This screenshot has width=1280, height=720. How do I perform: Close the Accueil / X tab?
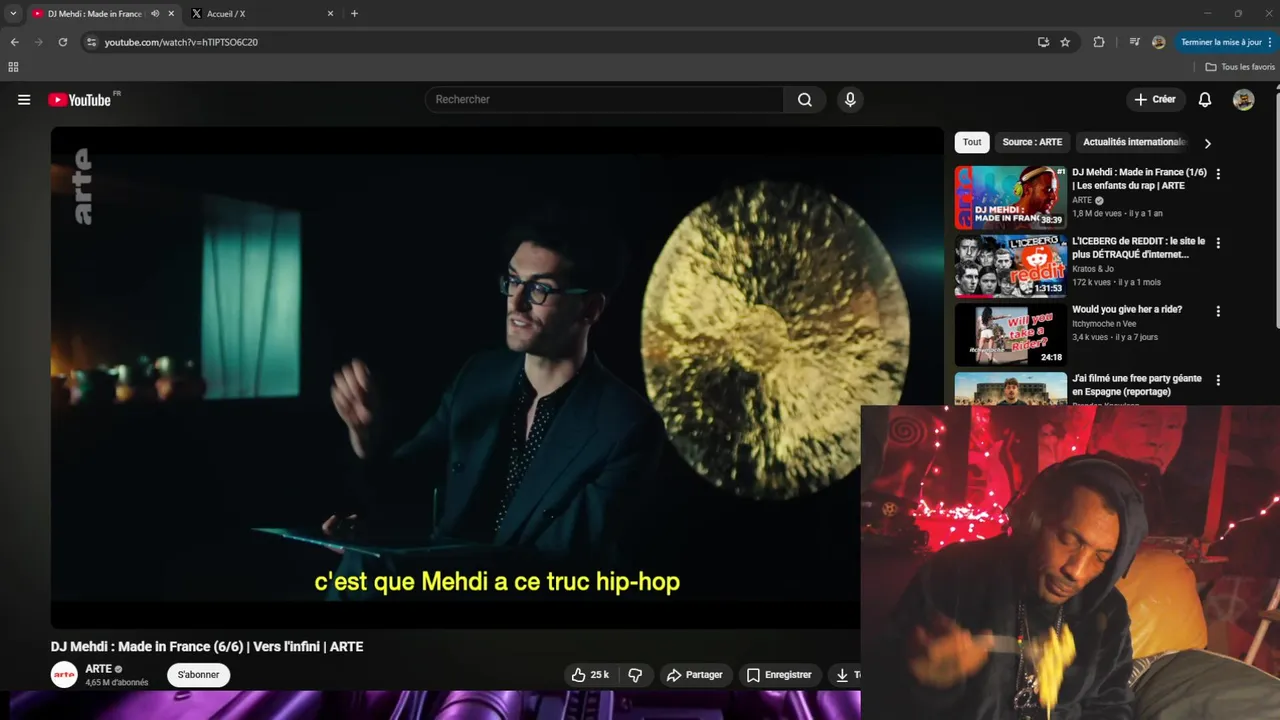point(330,14)
